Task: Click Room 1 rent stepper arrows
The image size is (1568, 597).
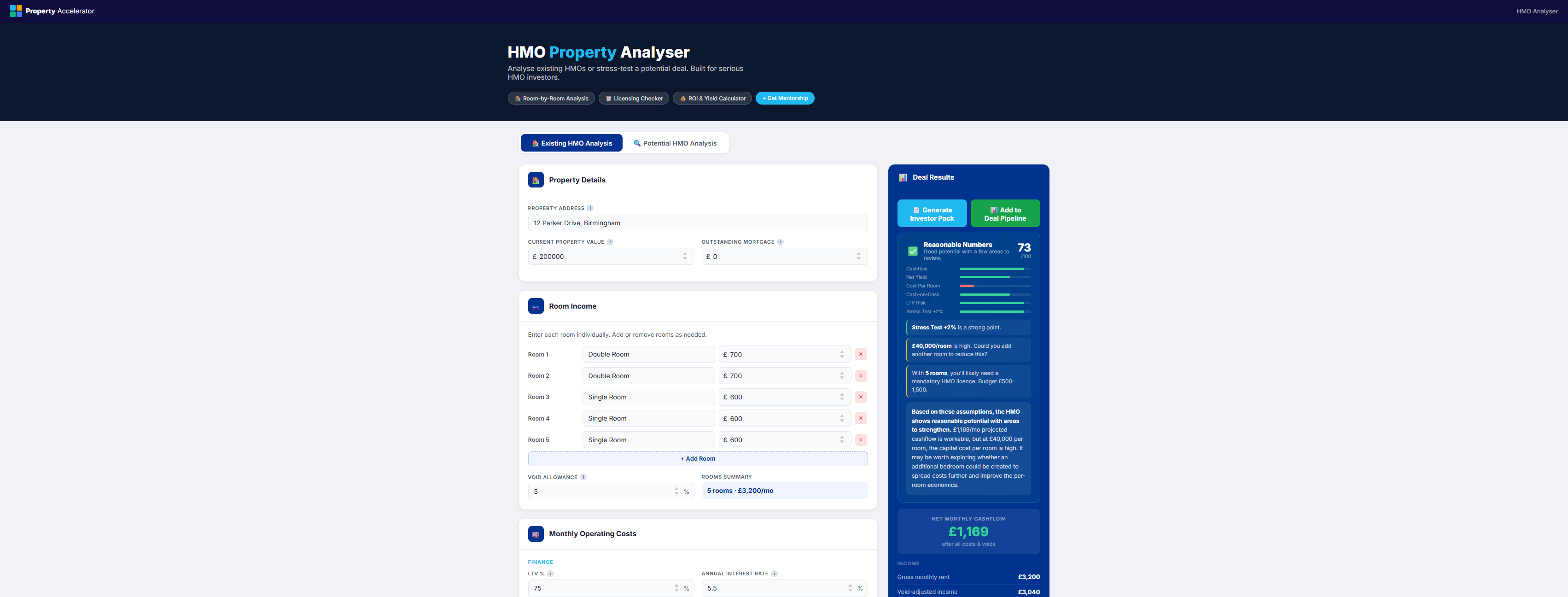Action: [842, 355]
